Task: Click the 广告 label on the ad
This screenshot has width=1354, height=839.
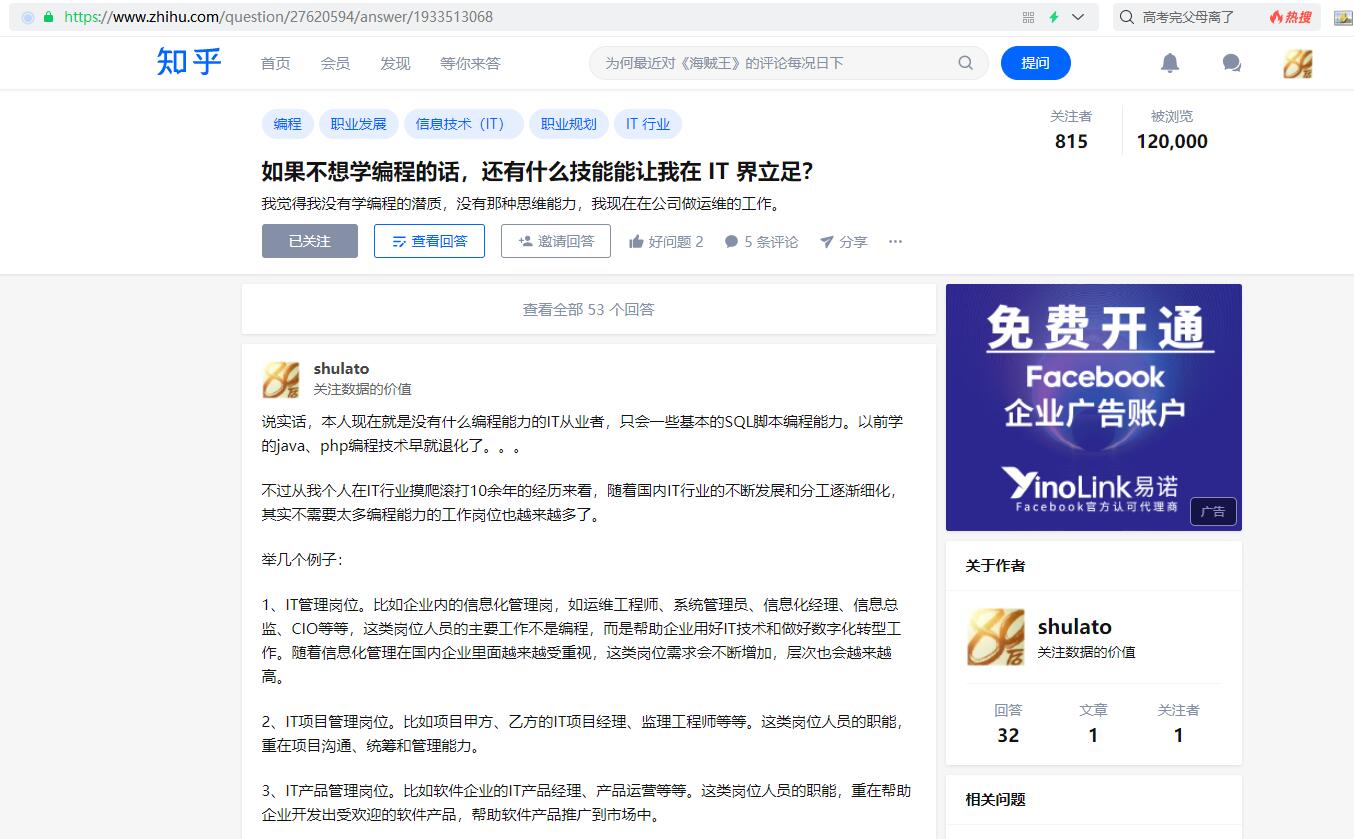Action: [1213, 511]
